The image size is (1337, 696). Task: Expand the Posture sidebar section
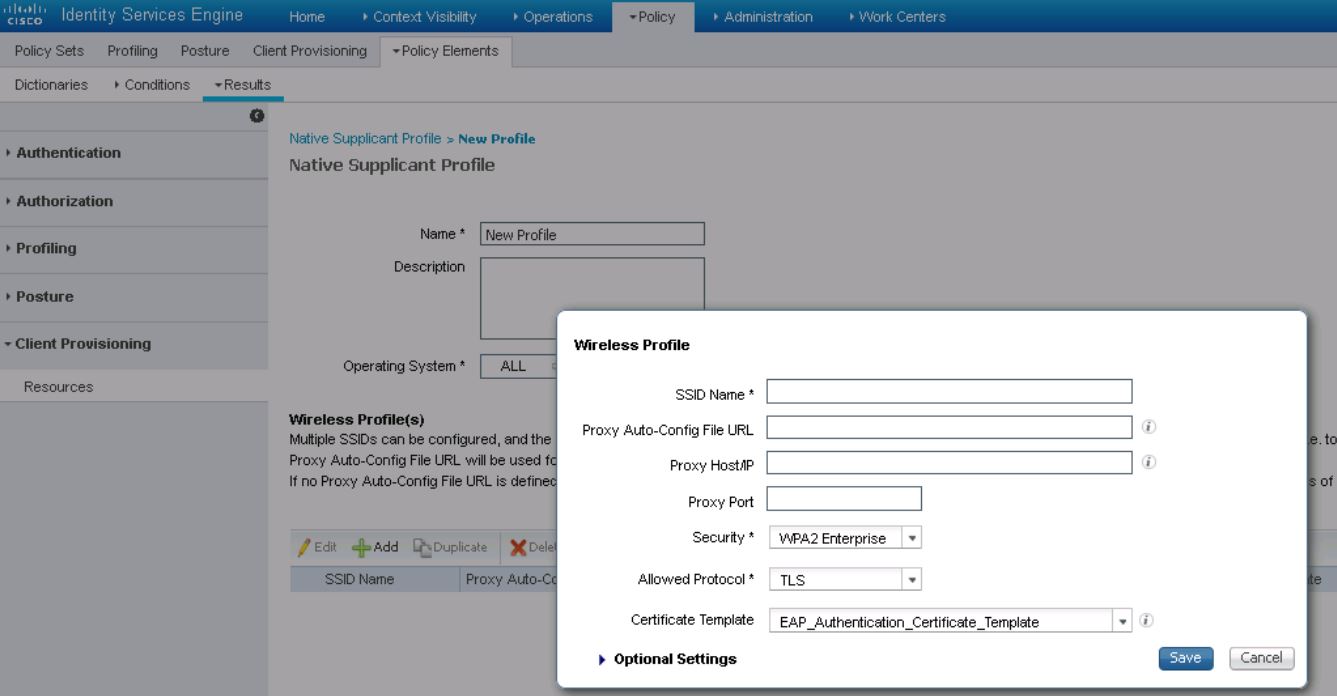pyautogui.click(x=134, y=297)
